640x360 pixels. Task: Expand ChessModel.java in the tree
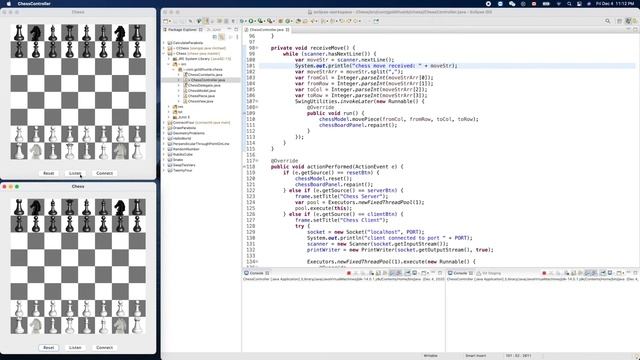click(179, 91)
